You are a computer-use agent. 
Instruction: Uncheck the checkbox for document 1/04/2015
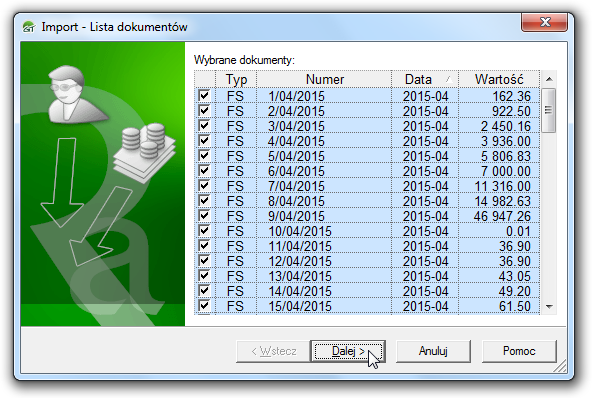(x=204, y=95)
